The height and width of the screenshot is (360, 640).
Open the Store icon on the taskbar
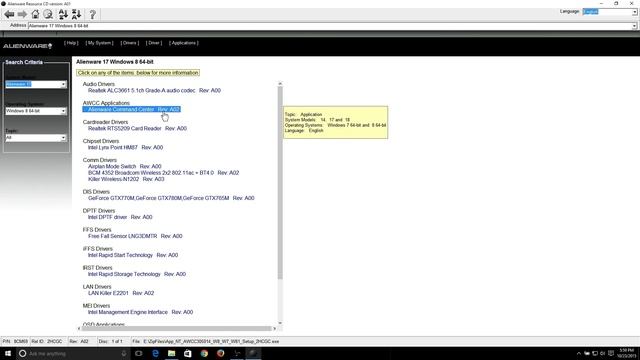click(188, 353)
